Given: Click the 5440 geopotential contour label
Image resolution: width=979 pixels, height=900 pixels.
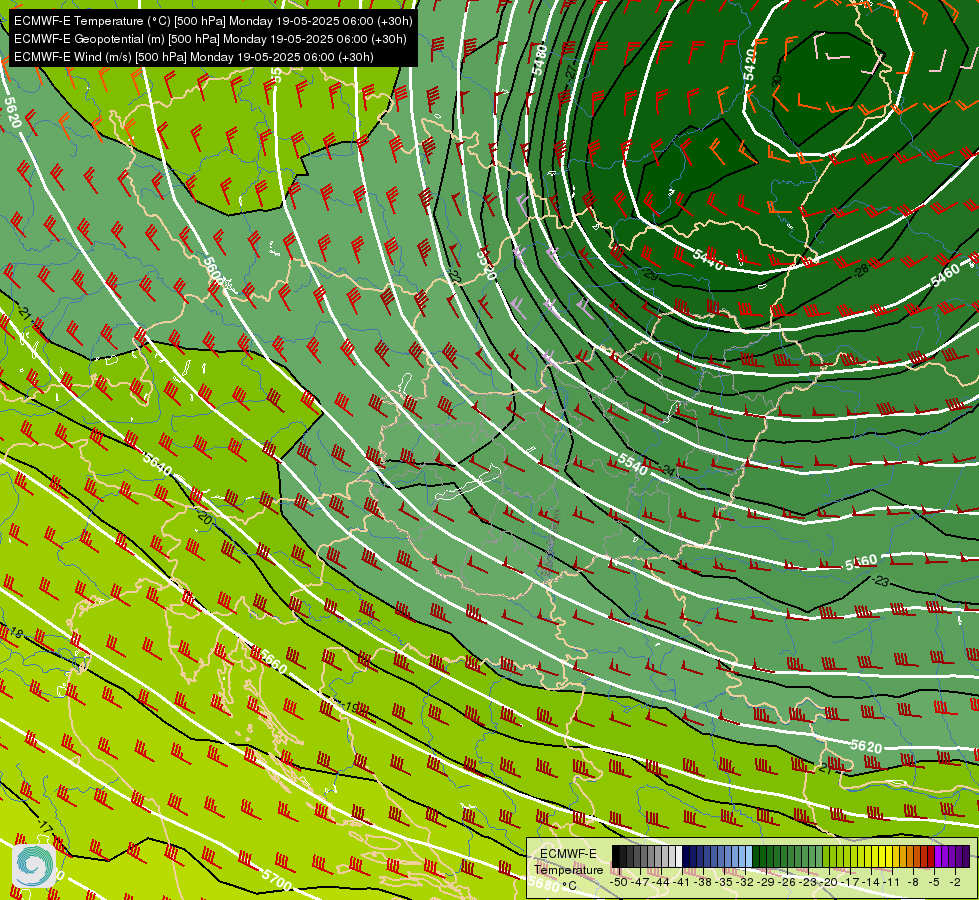Looking at the screenshot, I should point(708,259).
